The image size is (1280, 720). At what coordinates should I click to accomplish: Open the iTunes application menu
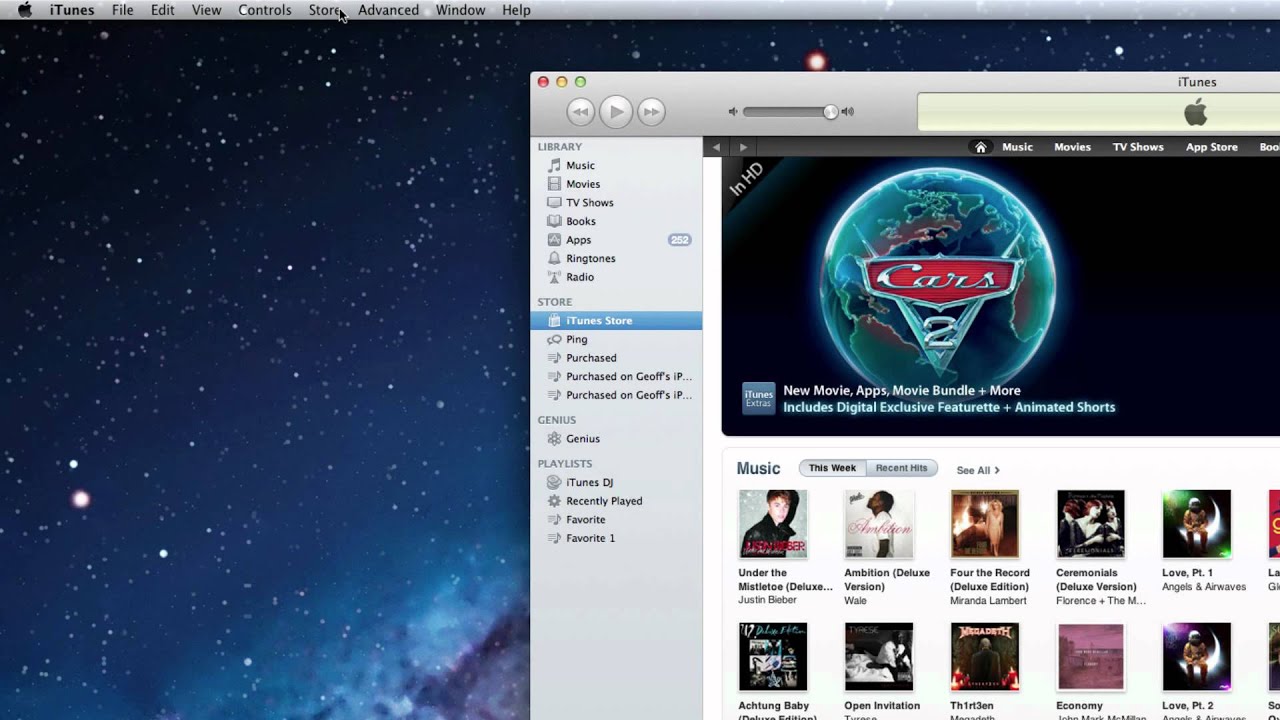click(72, 10)
